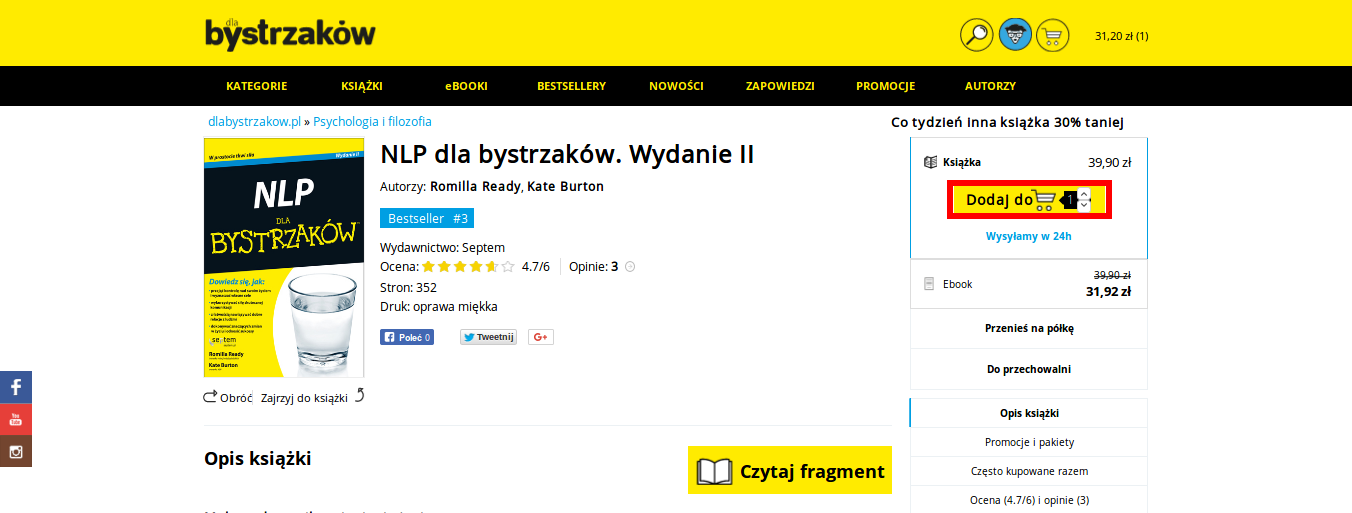The width and height of the screenshot is (1352, 513).
Task: Click 'Przenieś na półkę'
Action: (1029, 328)
